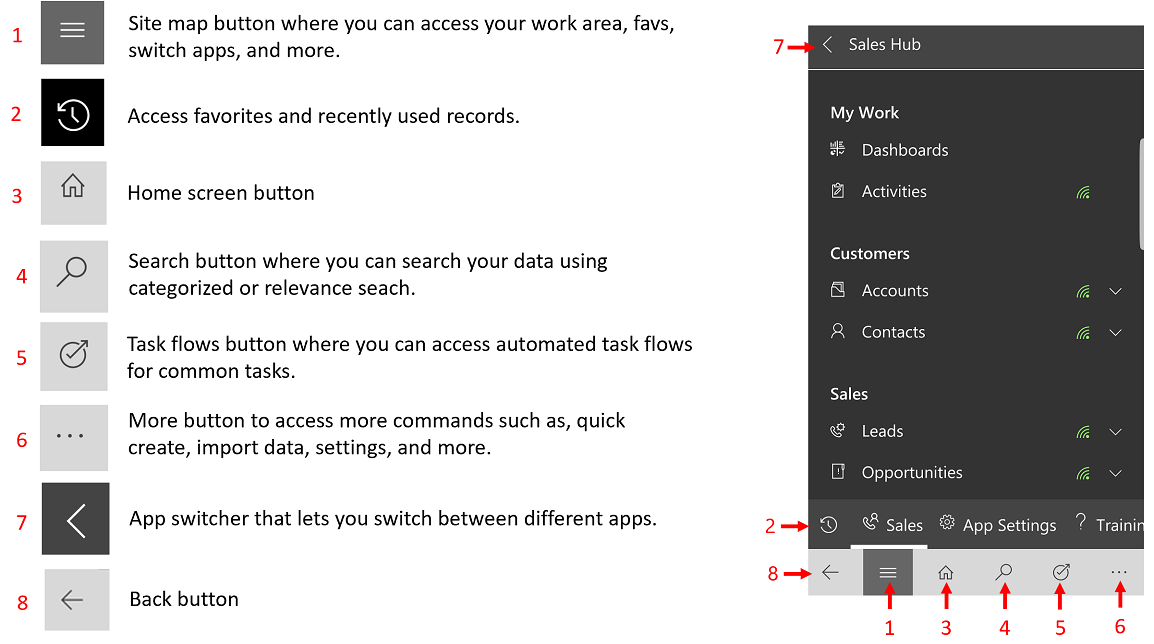
Task: Click the Leads phone icon
Action: (x=838, y=431)
